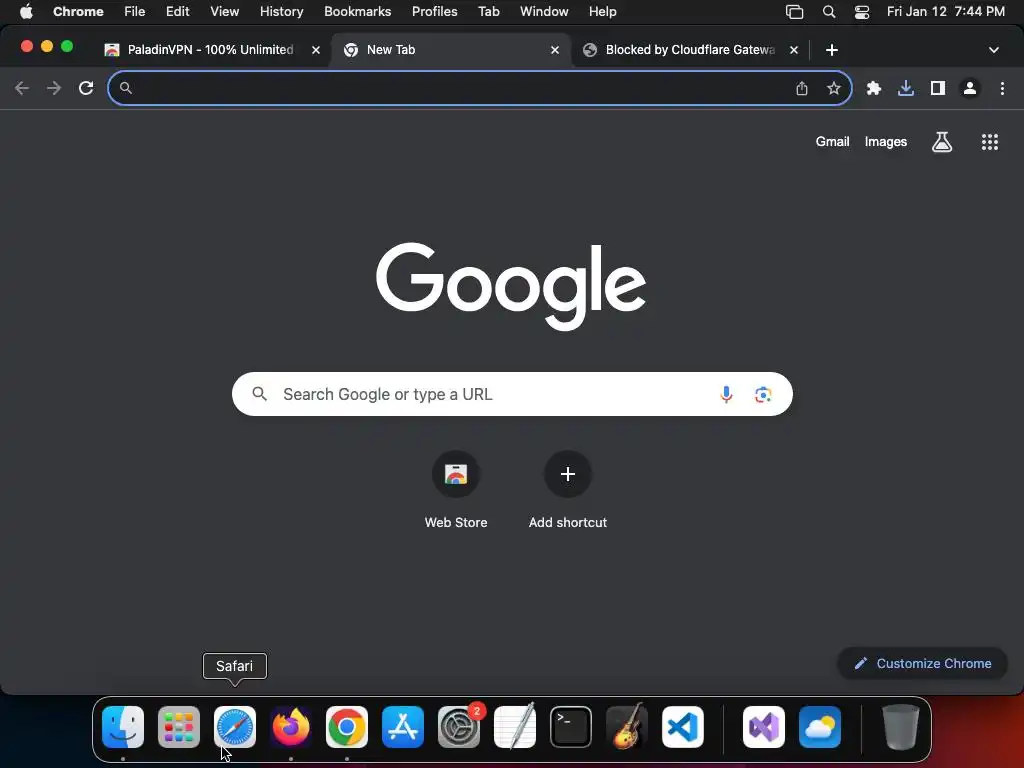Viewport: 1024px width, 768px height.
Task: Open the Tab menu
Action: click(x=488, y=11)
